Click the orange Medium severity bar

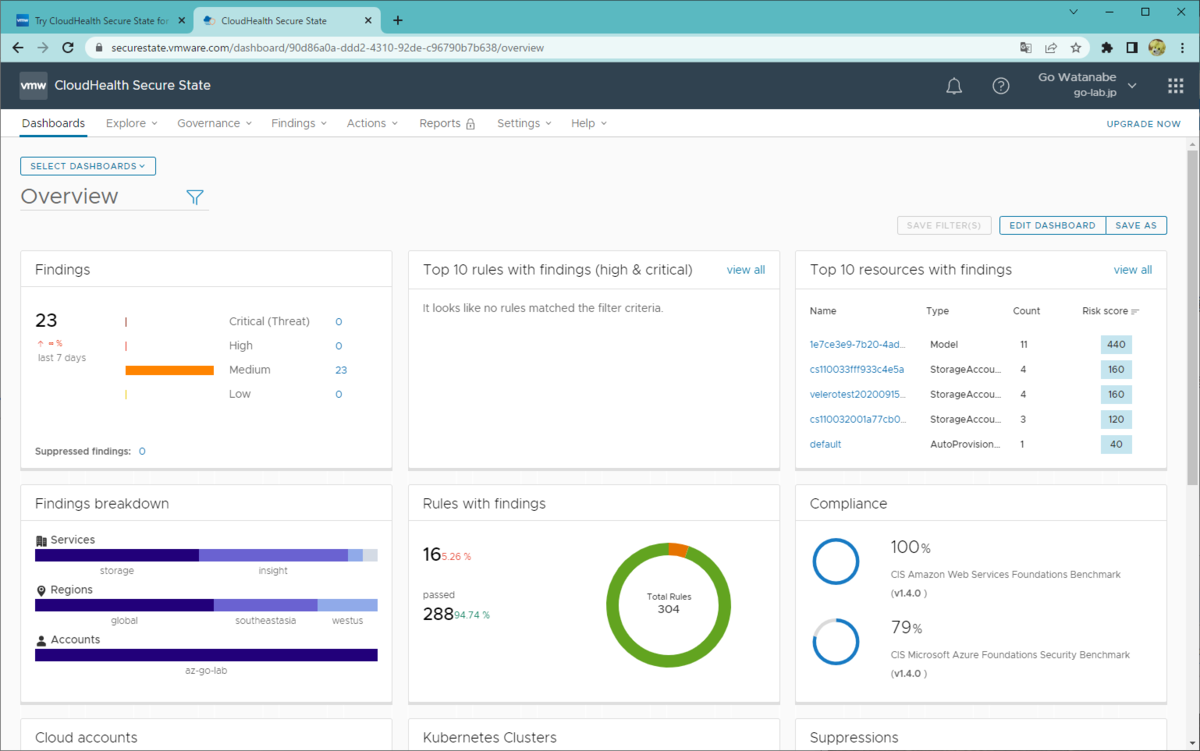pyautogui.click(x=170, y=370)
